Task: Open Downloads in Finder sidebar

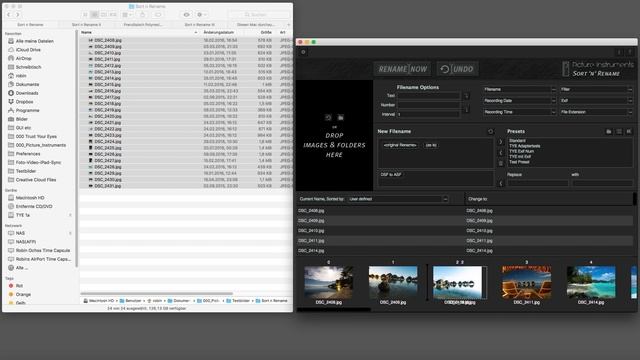Action: tap(27, 93)
